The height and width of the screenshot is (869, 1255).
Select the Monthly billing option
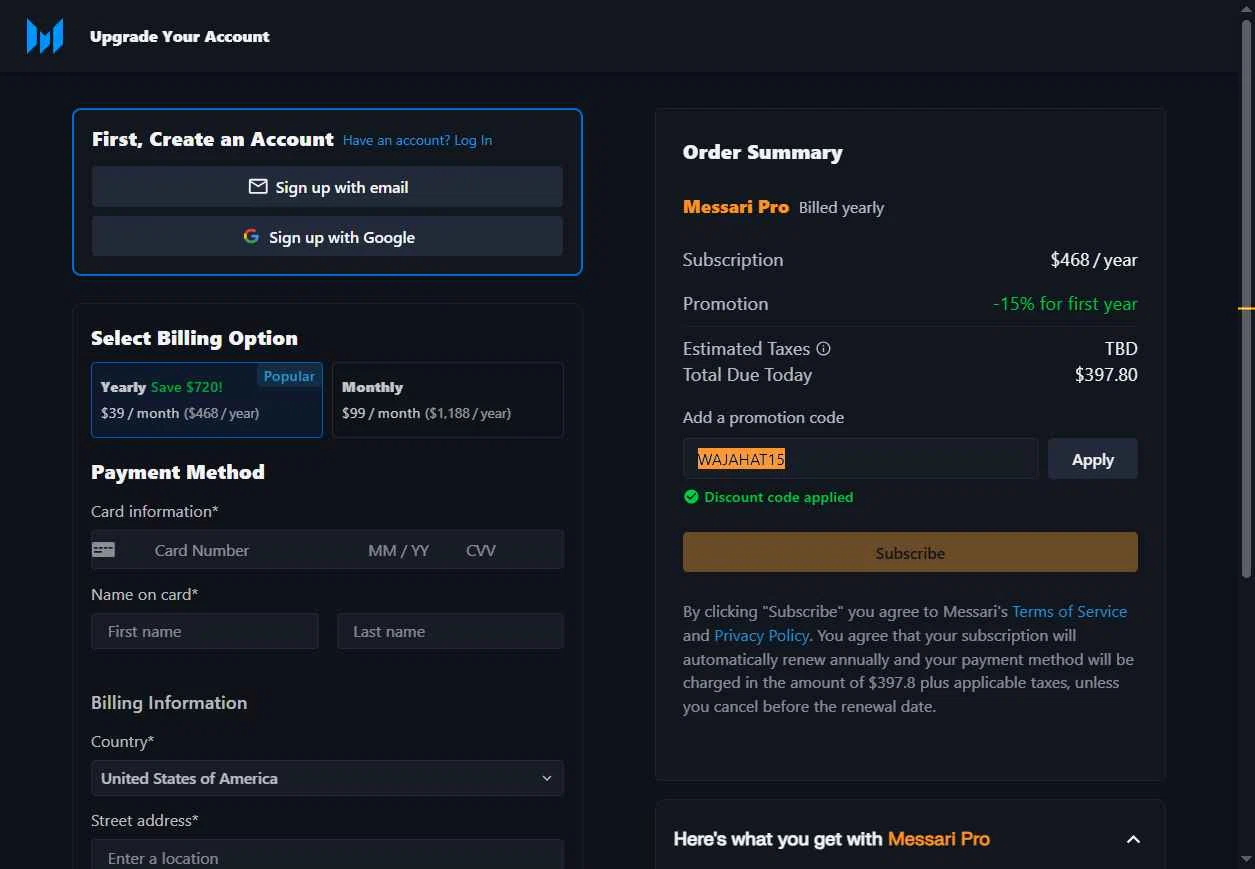(x=448, y=400)
